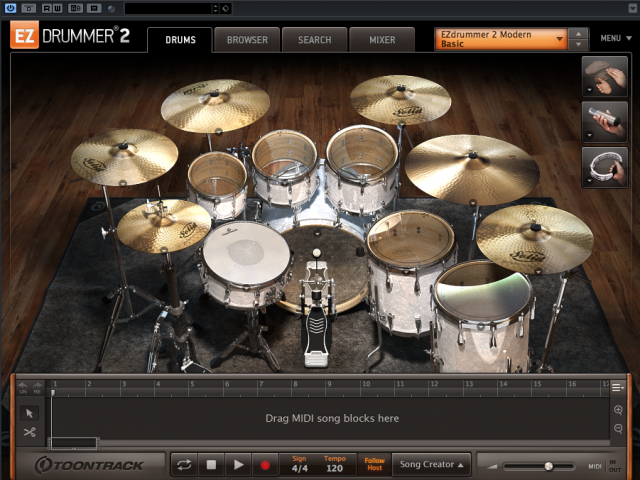Hit the snare drum
Viewport: 640px width, 480px height.
pos(246,252)
